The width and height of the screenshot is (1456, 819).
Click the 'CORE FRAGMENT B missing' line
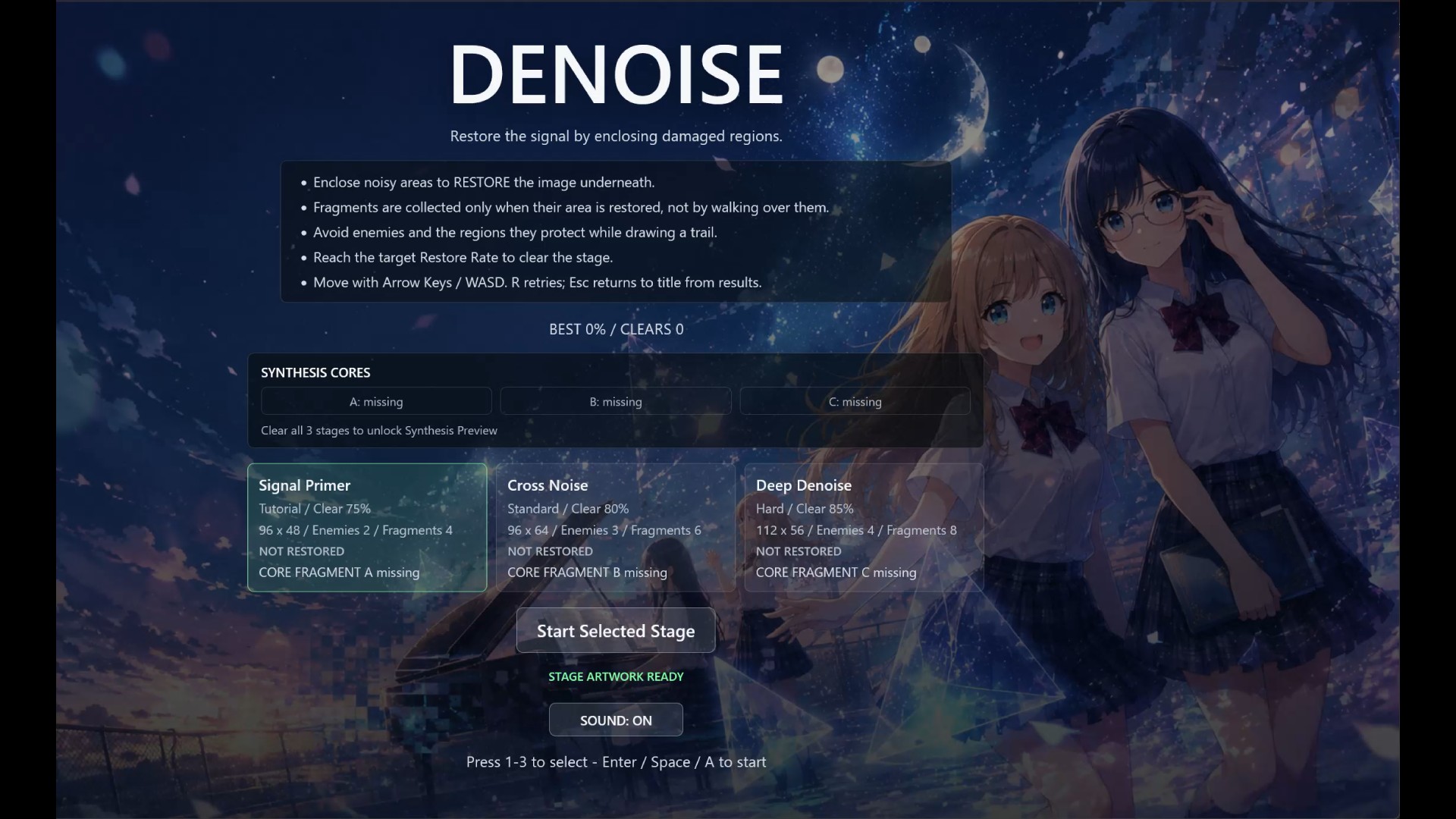pos(587,573)
